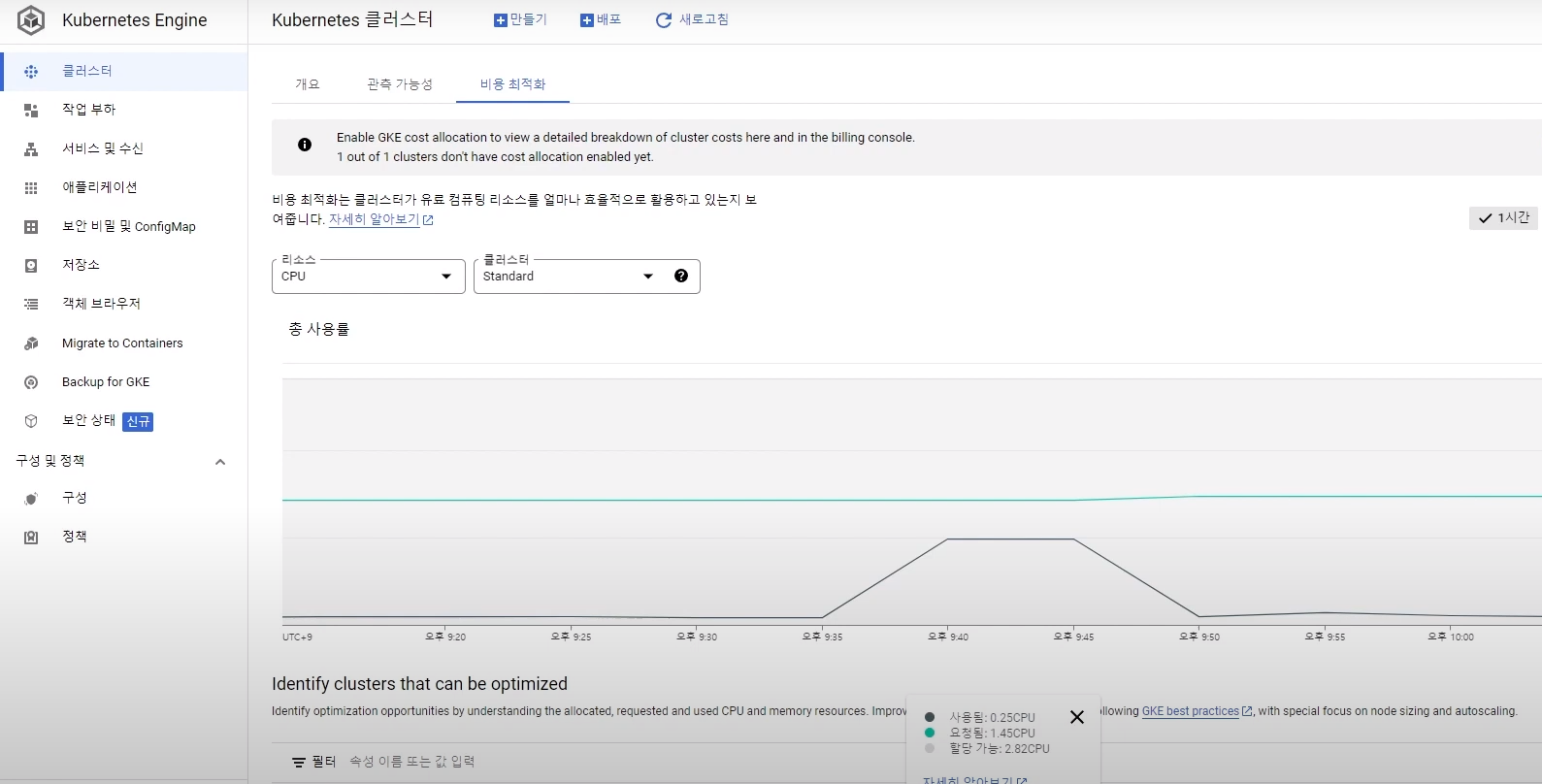Viewport: 1542px width, 784px height.
Task: Go to Migrate to Containers in sidebar
Action: pos(122,343)
